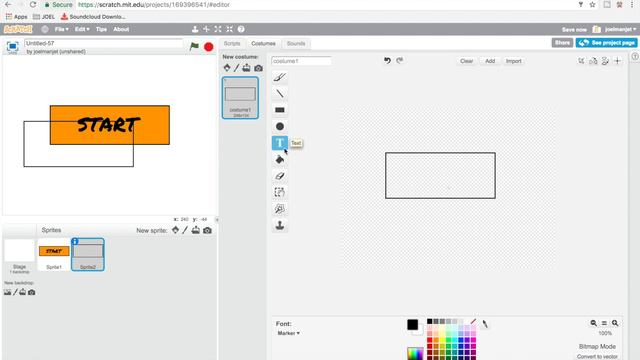Image resolution: width=640 pixels, height=360 pixels.
Task: Upload costume from file
Action: pos(246,68)
